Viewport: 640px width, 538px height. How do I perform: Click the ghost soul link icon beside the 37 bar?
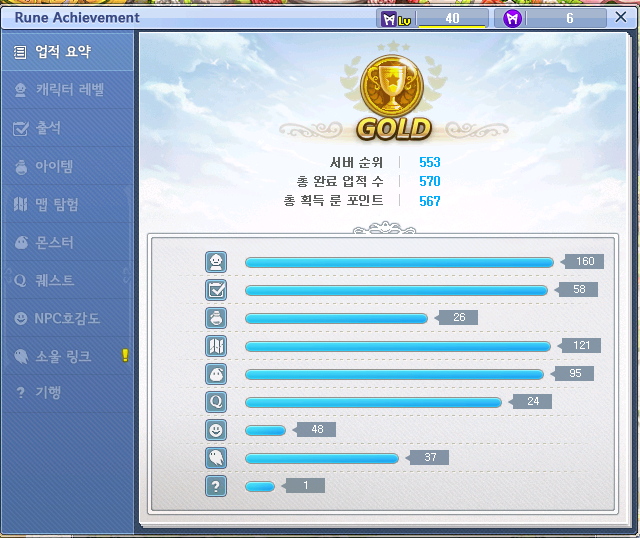point(216,458)
